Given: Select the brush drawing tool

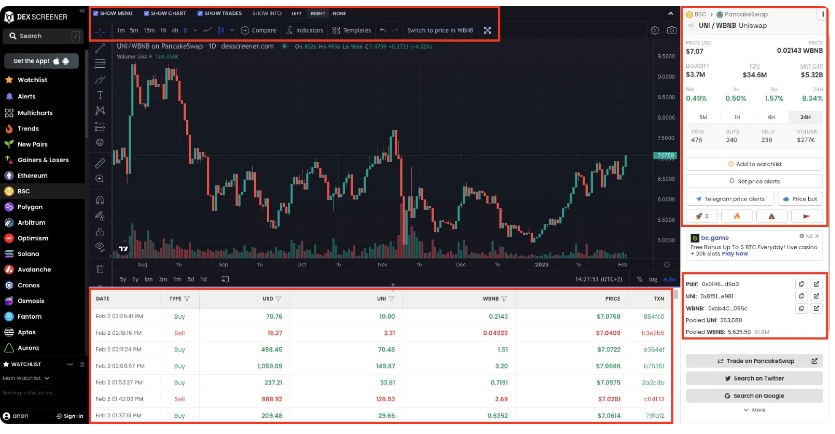Looking at the screenshot, I should coord(100,80).
